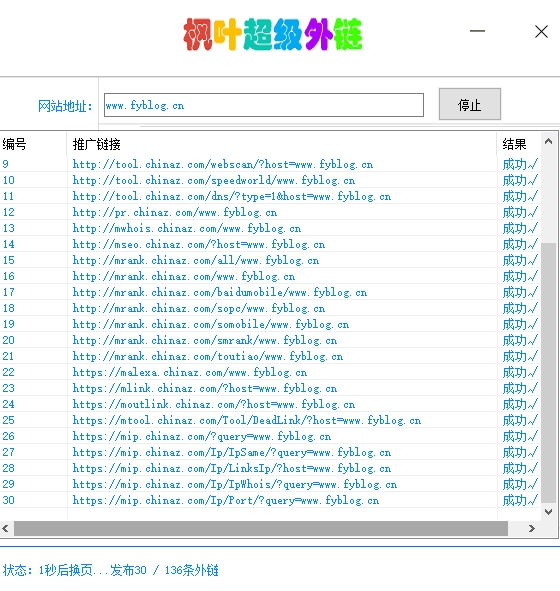
Task: Close the 枫叶超级外链 window
Action: pyautogui.click(x=541, y=31)
